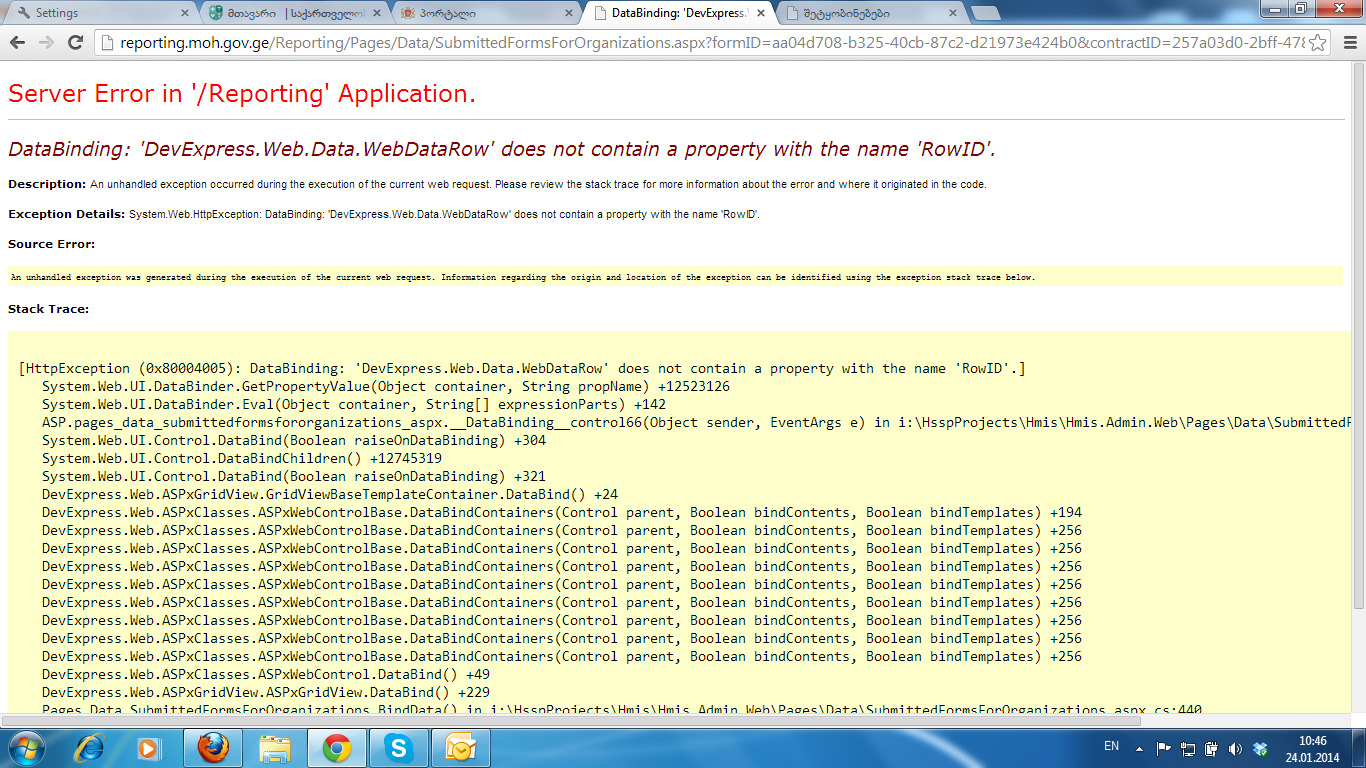1366x768 pixels.
Task: Open Internet Explorer from the taskbar
Action: [x=89, y=748]
